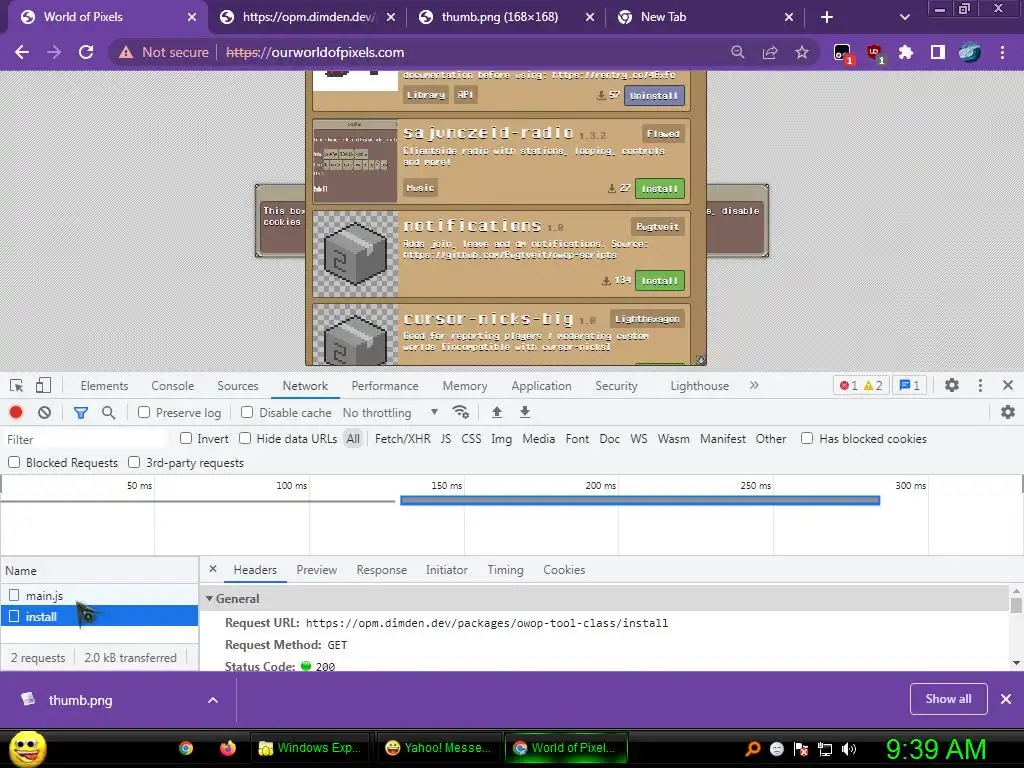The image size is (1024, 768).
Task: Open the Response tab of request
Action: (381, 570)
